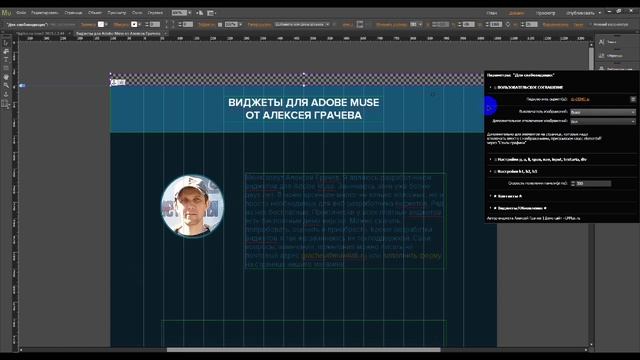The image size is (640, 360).
Task: Open the second dropdown in widget options
Action: point(603,121)
